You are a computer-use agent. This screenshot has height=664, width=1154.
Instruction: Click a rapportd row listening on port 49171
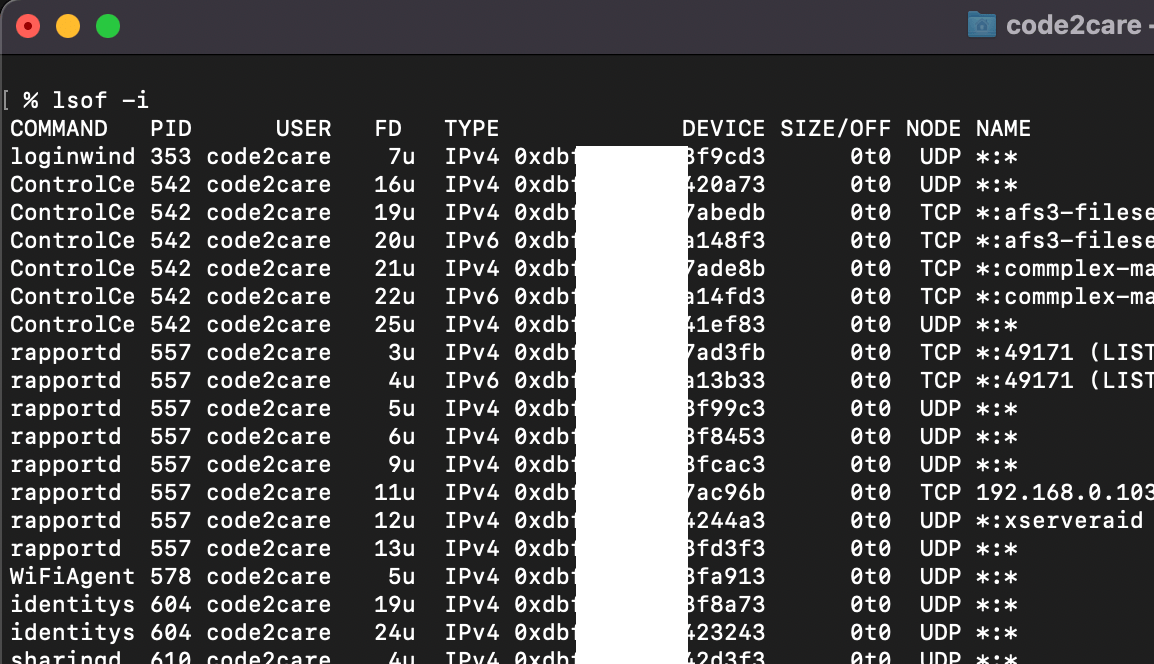tap(60, 352)
